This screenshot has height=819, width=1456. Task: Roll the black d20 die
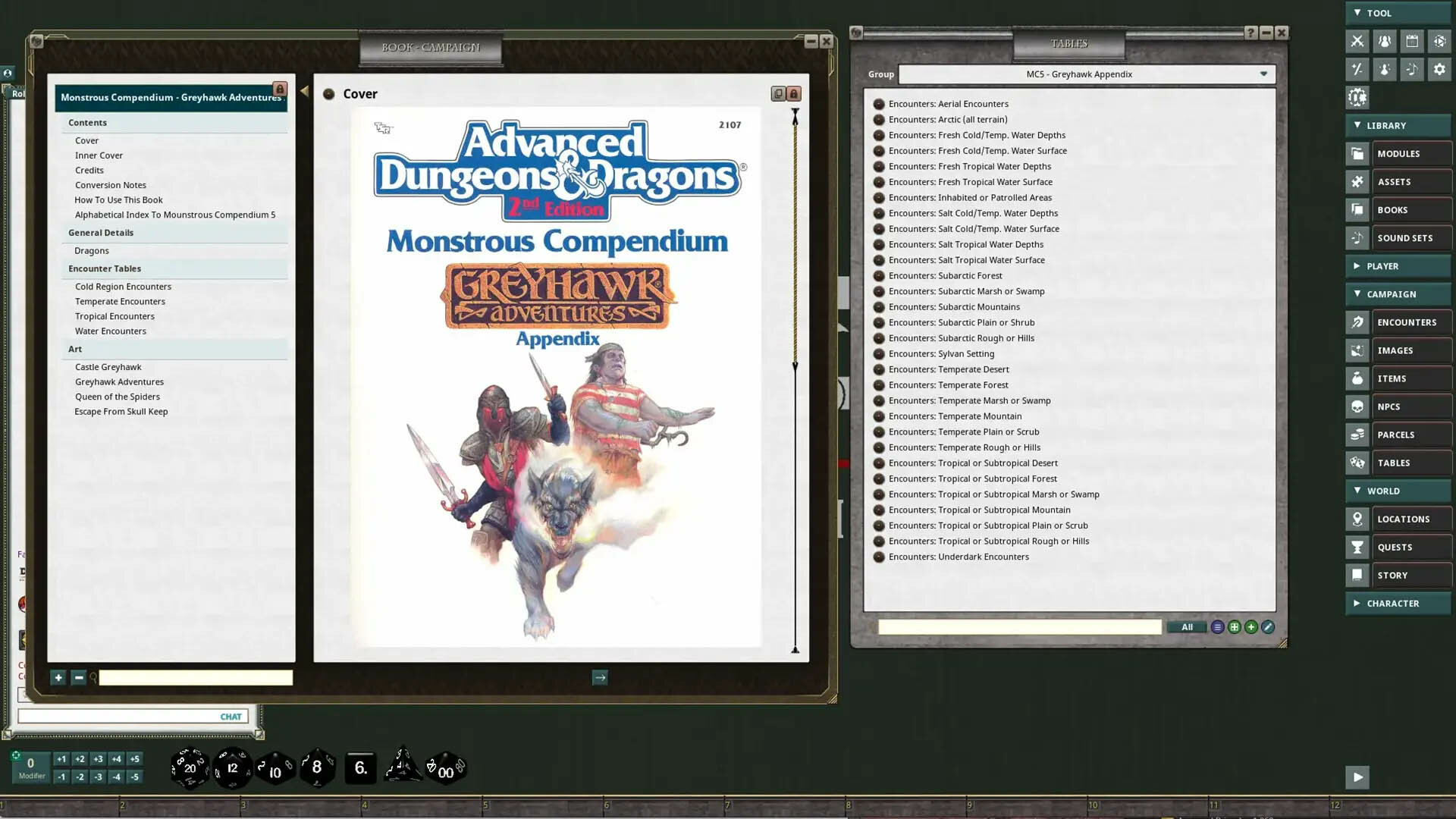[189, 767]
